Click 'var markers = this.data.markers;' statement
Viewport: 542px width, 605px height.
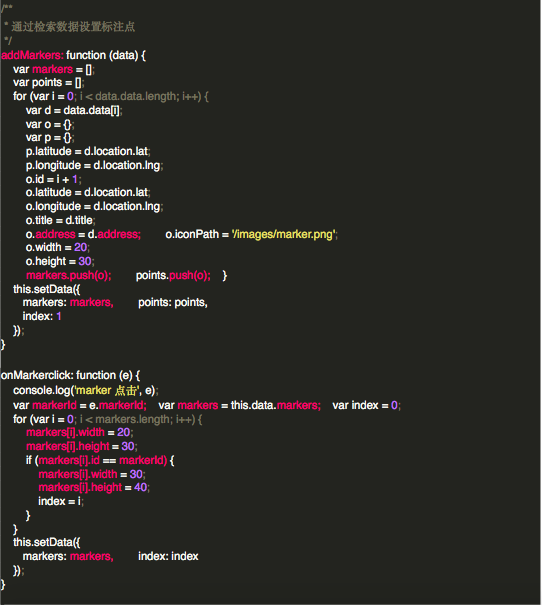coord(240,406)
